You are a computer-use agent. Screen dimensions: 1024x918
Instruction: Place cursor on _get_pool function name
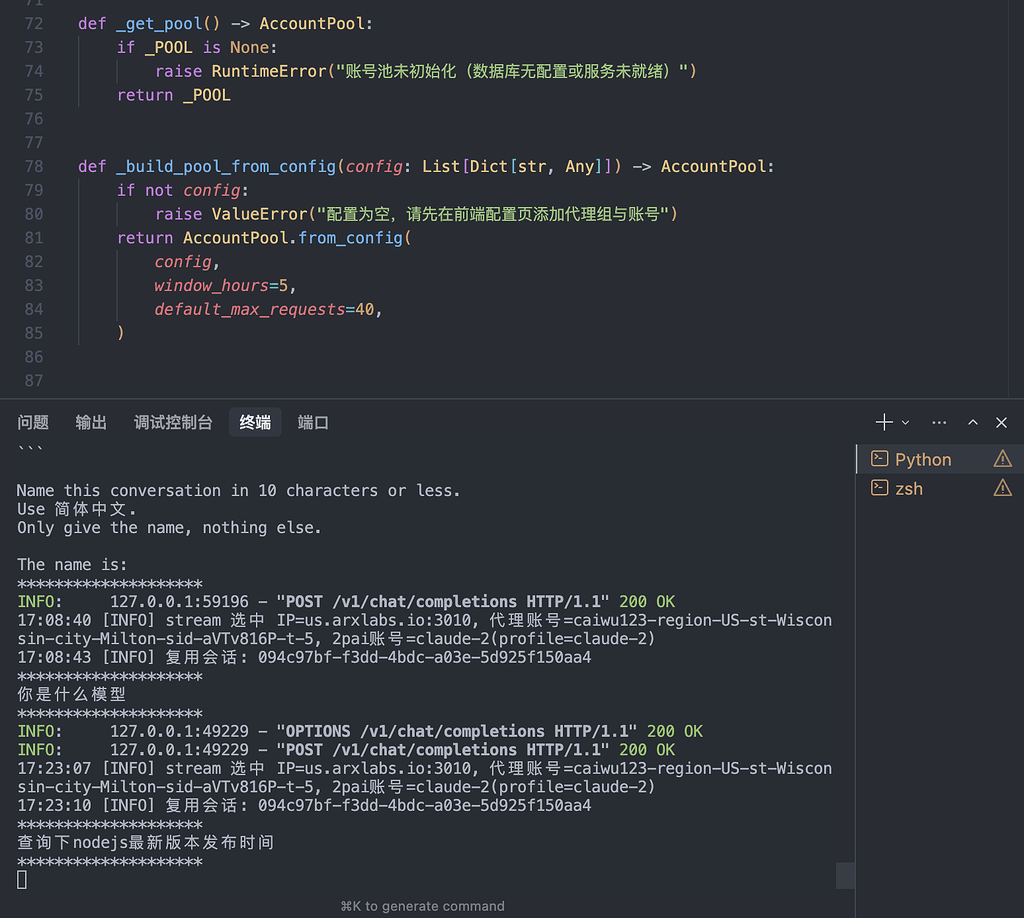(160, 24)
